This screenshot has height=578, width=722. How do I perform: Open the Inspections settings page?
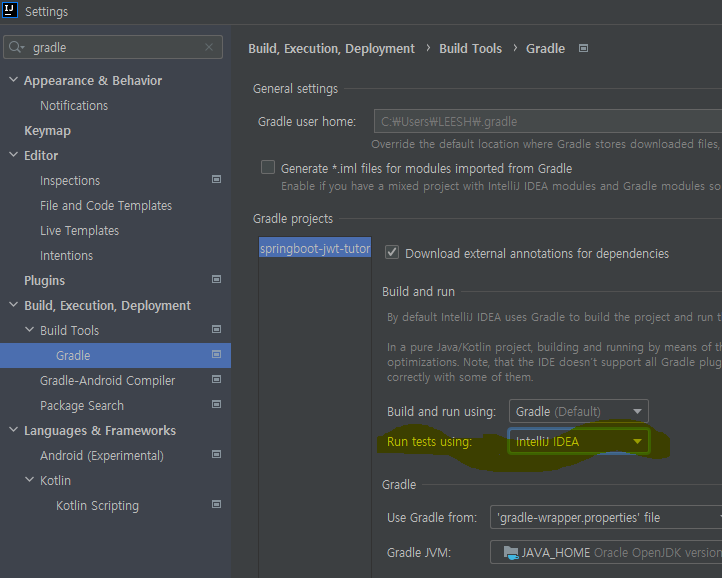[70, 181]
